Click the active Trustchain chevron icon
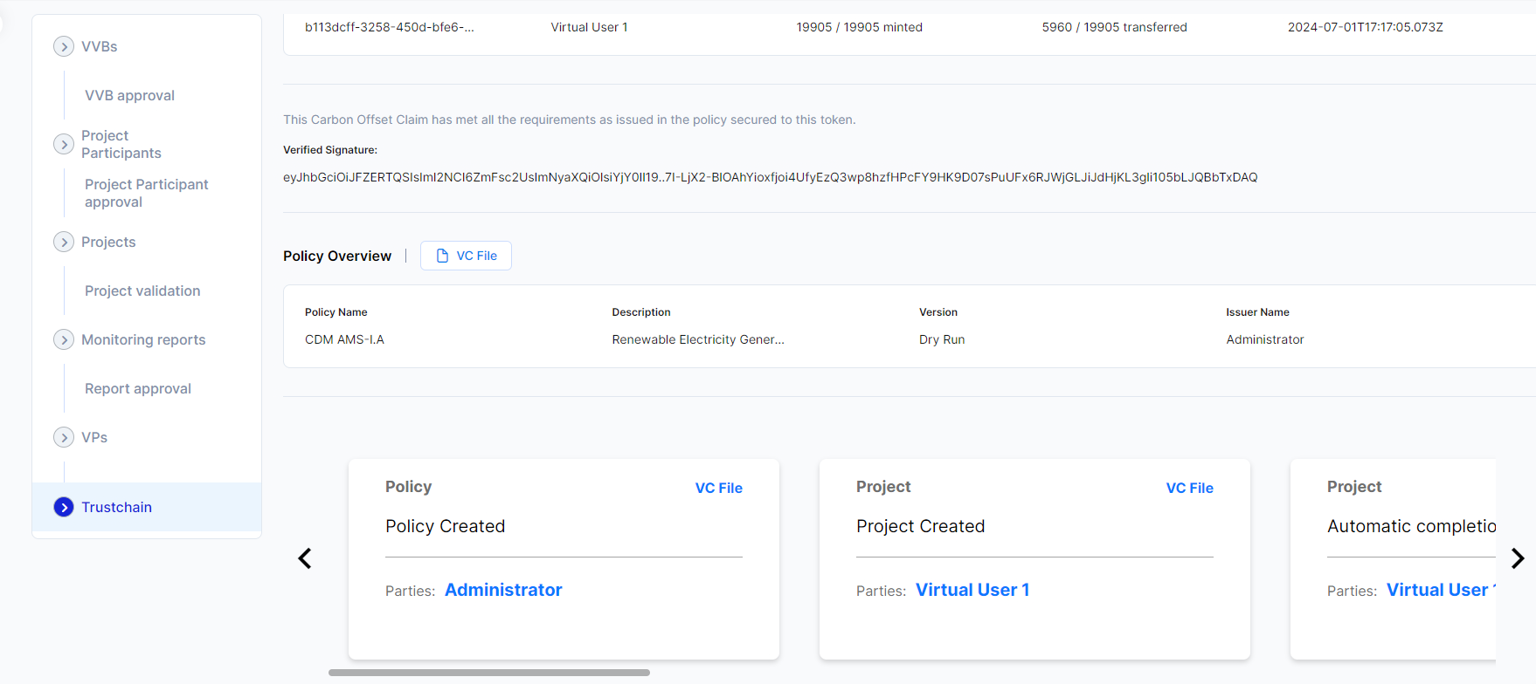 [64, 507]
